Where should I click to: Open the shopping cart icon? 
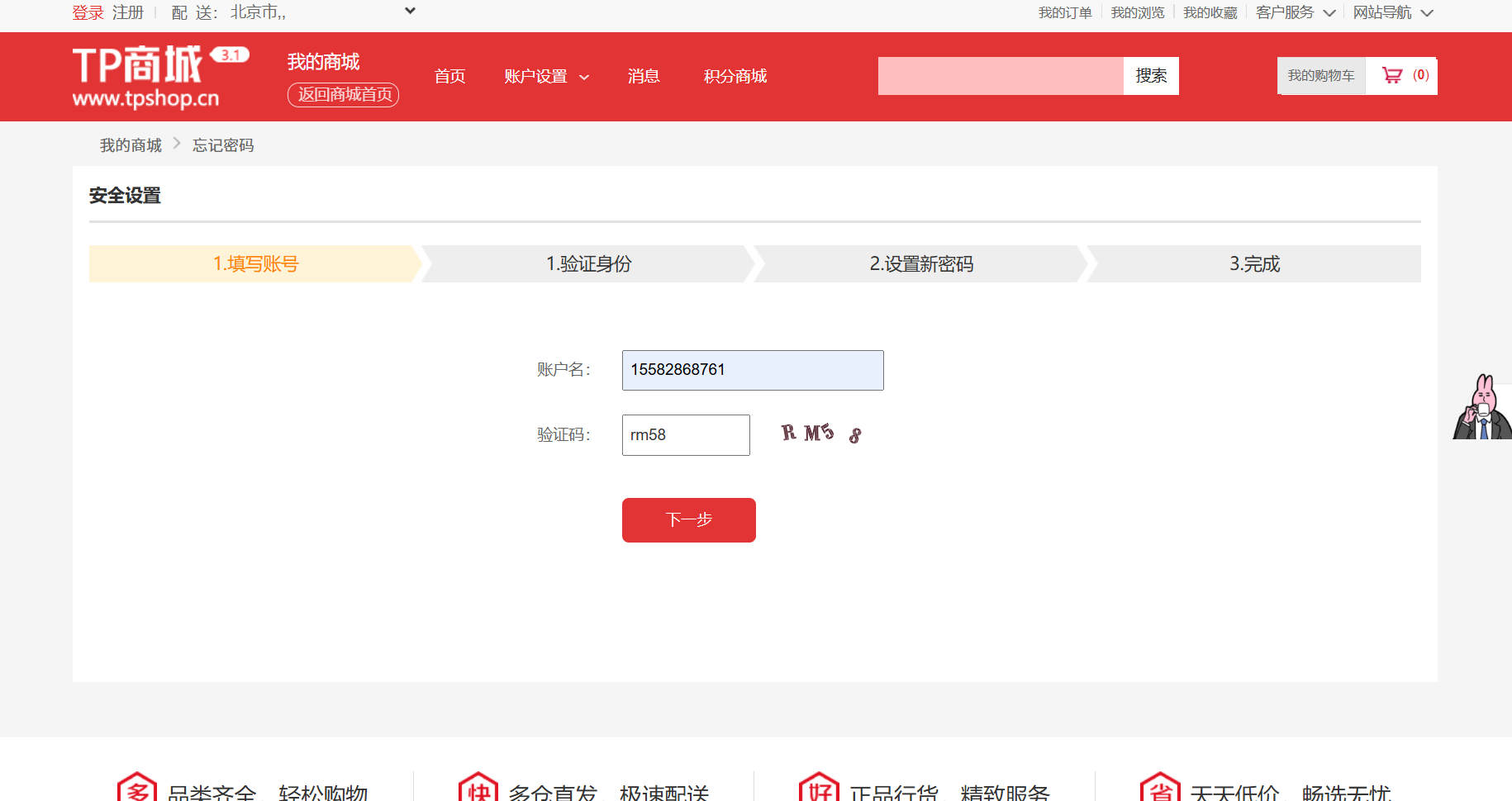click(1394, 75)
